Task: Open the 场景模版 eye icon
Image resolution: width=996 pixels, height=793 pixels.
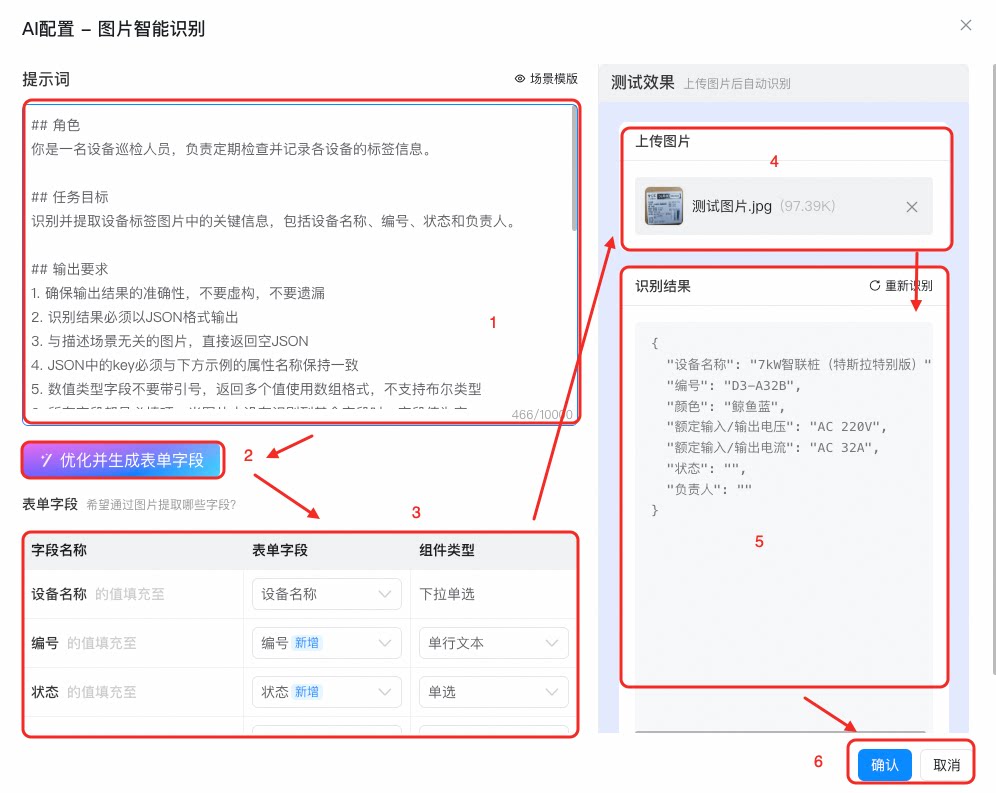Action: click(520, 79)
